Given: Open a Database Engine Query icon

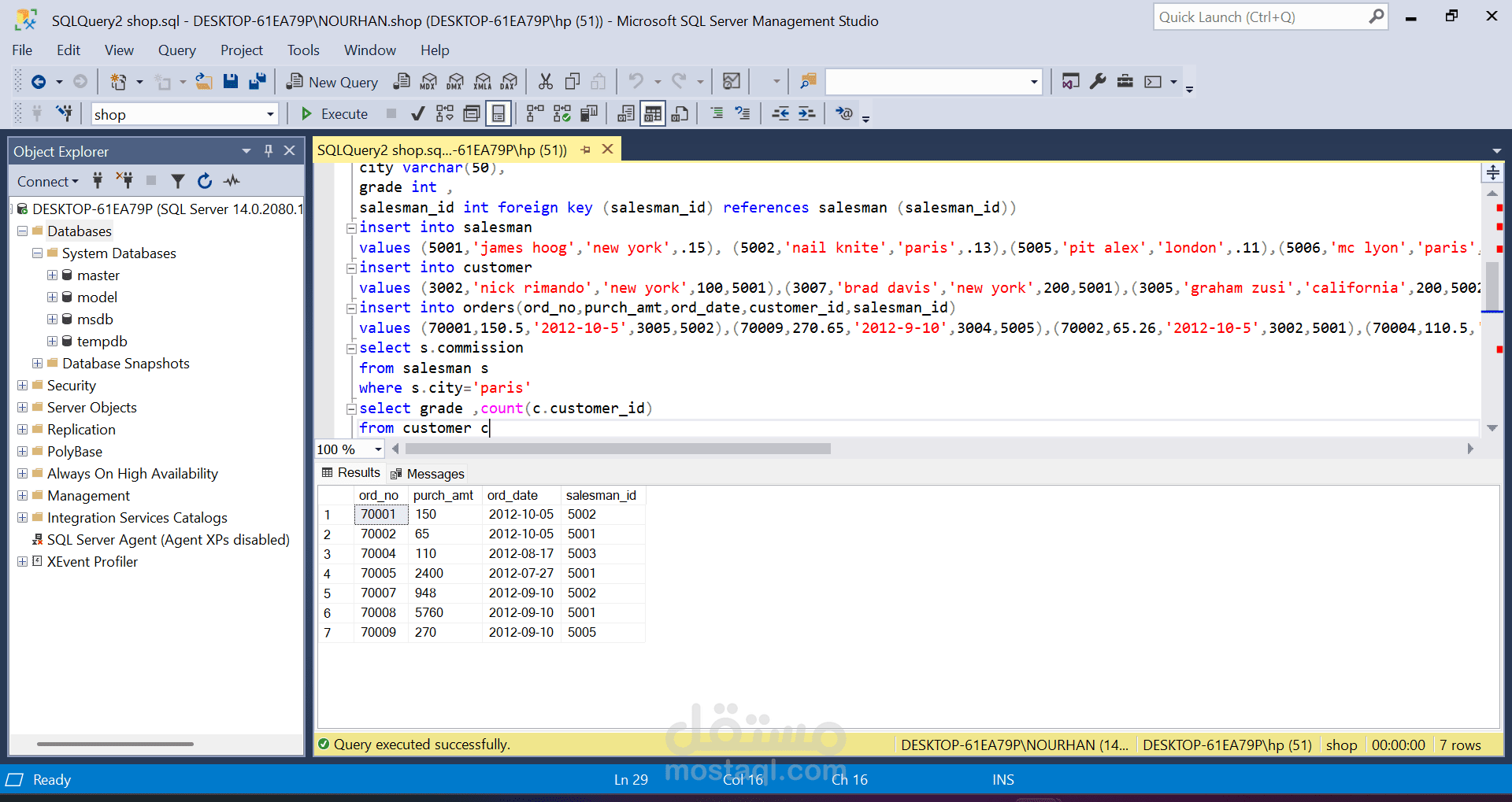Looking at the screenshot, I should [x=402, y=82].
